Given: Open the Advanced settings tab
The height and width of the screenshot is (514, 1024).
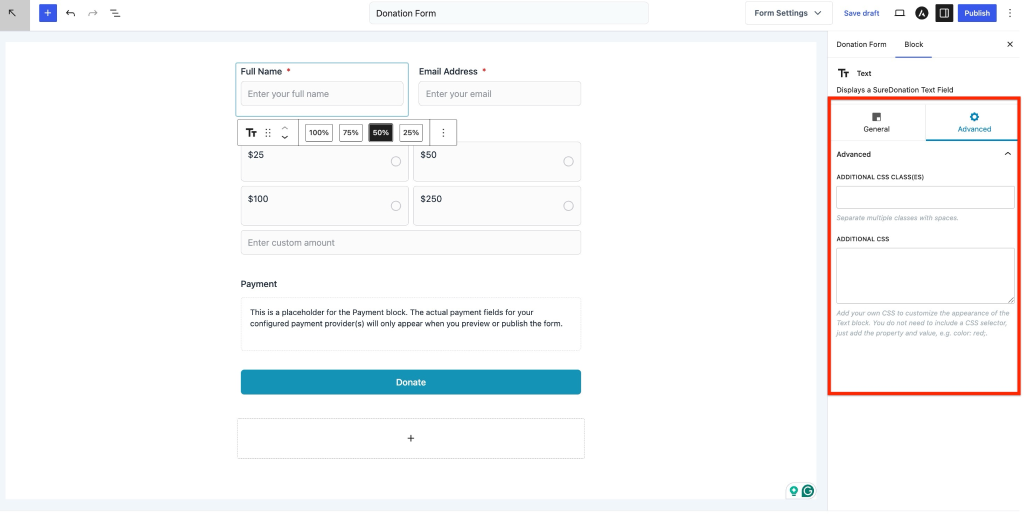Looking at the screenshot, I should point(974,122).
